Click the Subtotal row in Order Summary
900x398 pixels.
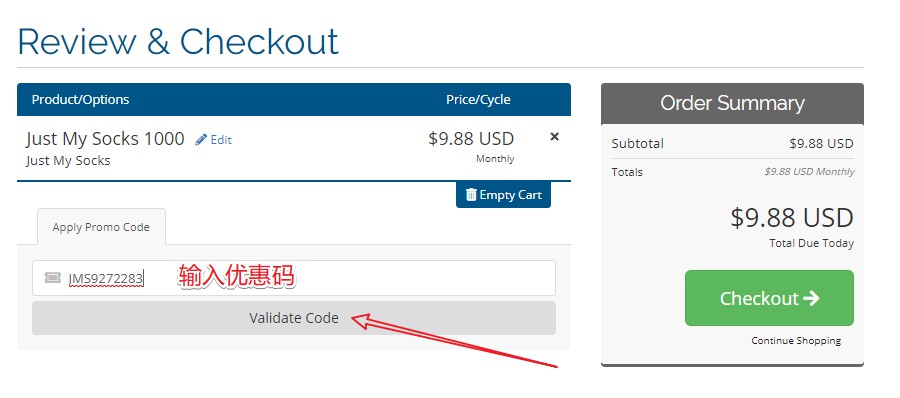732,144
